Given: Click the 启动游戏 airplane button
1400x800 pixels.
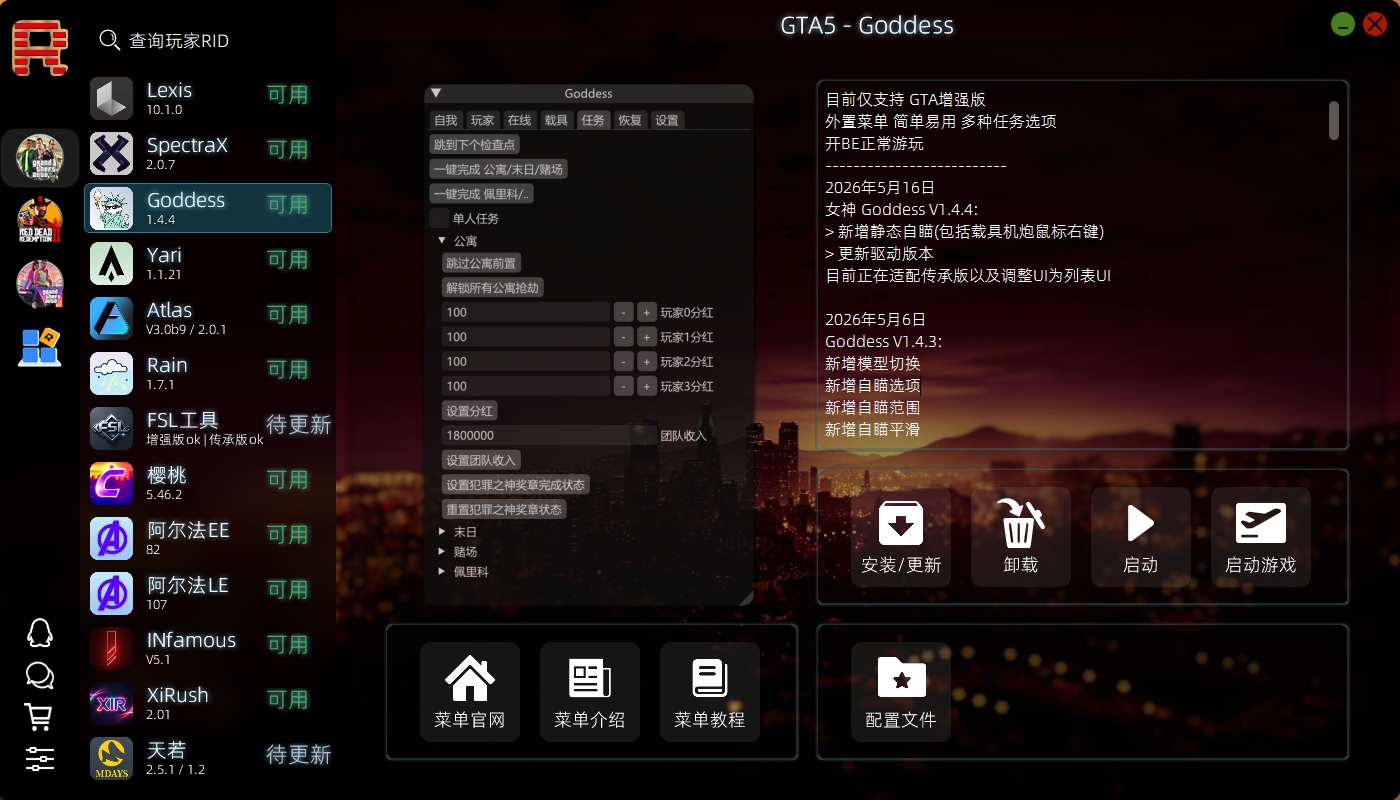Looking at the screenshot, I should (x=1261, y=537).
